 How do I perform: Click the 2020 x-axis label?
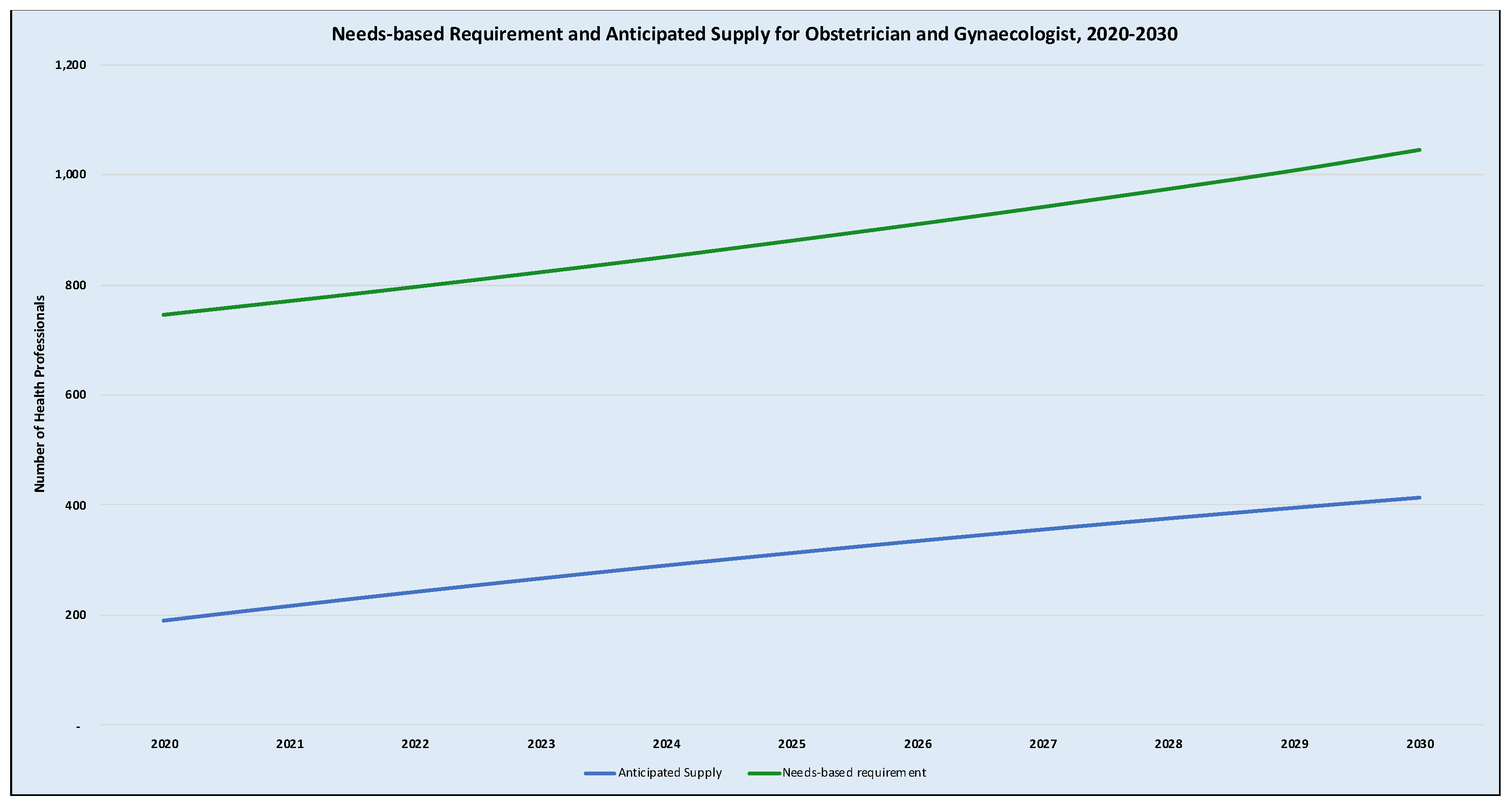click(x=164, y=744)
